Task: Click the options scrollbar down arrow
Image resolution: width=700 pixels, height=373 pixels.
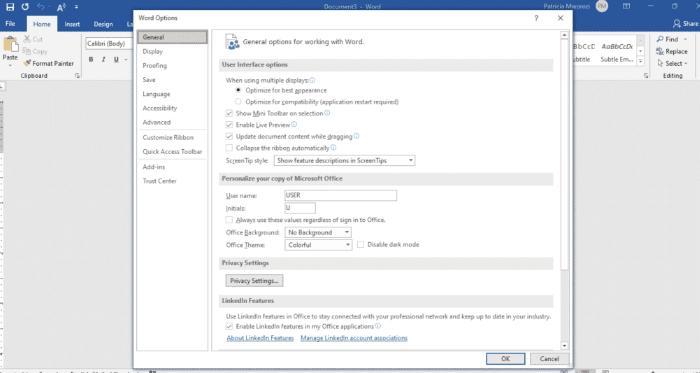Action: tap(564, 346)
